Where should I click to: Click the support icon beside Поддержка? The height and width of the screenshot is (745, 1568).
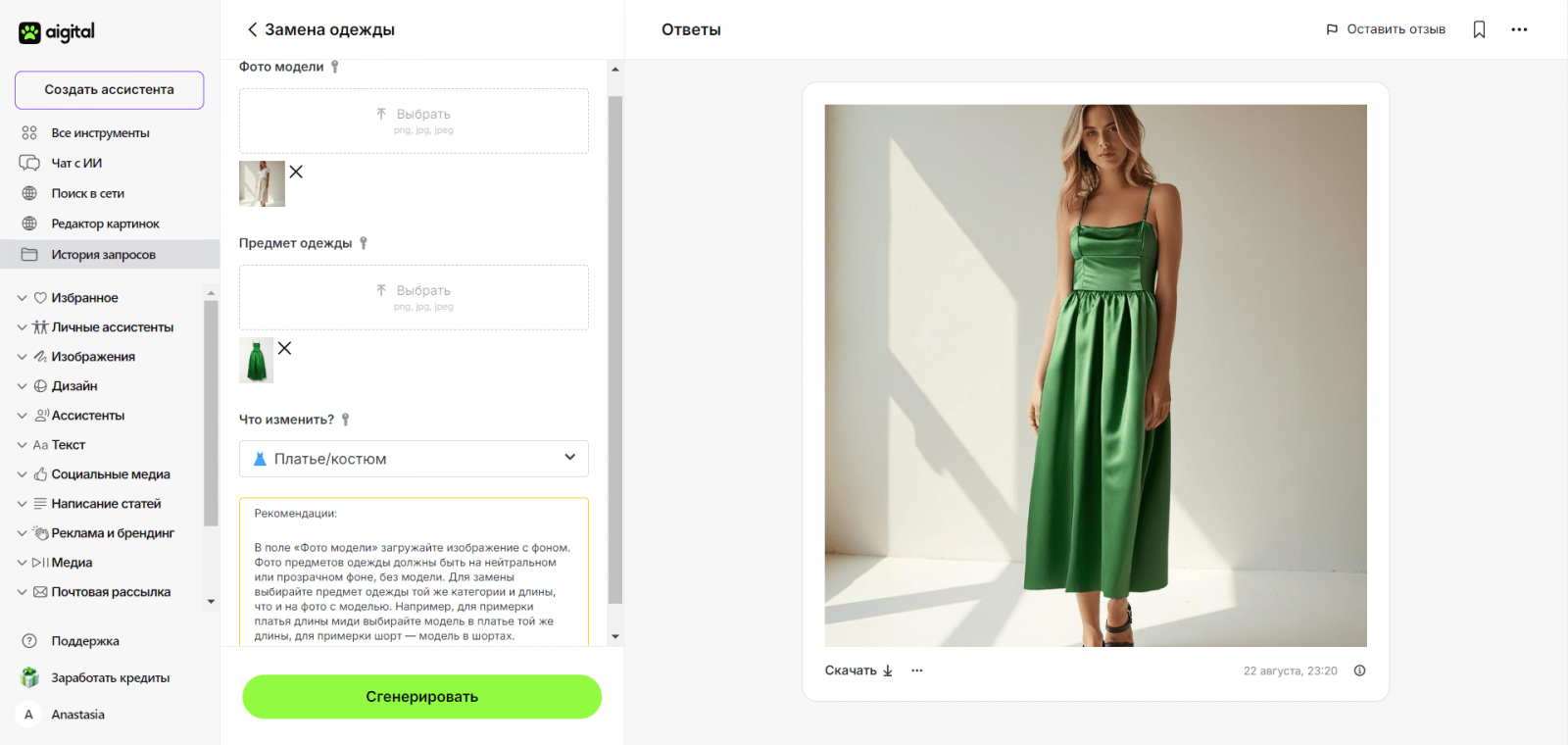(29, 641)
